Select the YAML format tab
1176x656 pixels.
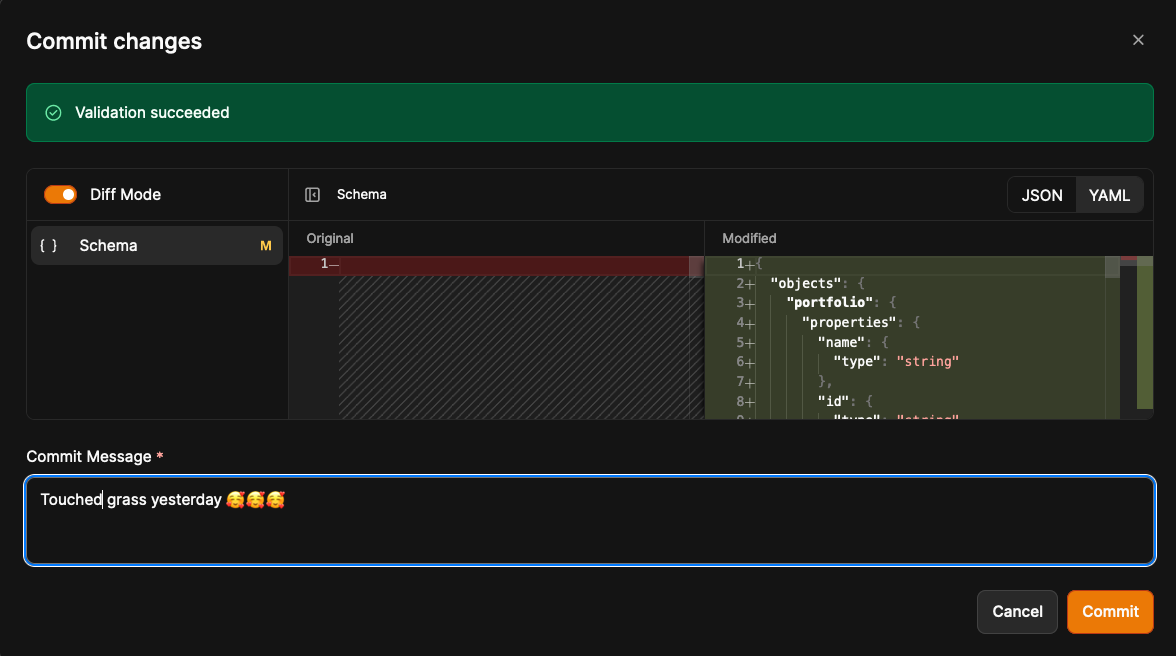point(1109,195)
